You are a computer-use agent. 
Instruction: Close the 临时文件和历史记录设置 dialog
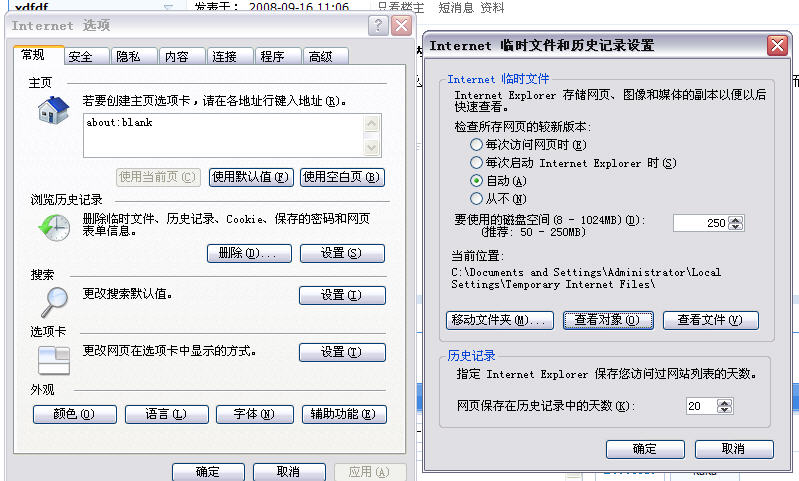[778, 45]
